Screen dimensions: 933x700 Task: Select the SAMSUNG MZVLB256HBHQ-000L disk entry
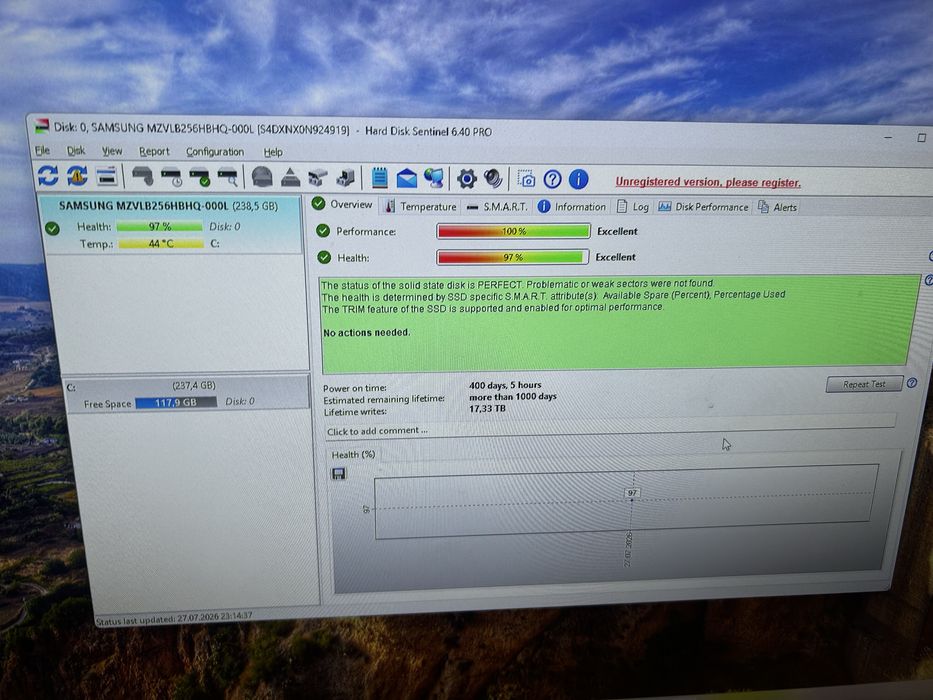click(x=170, y=225)
